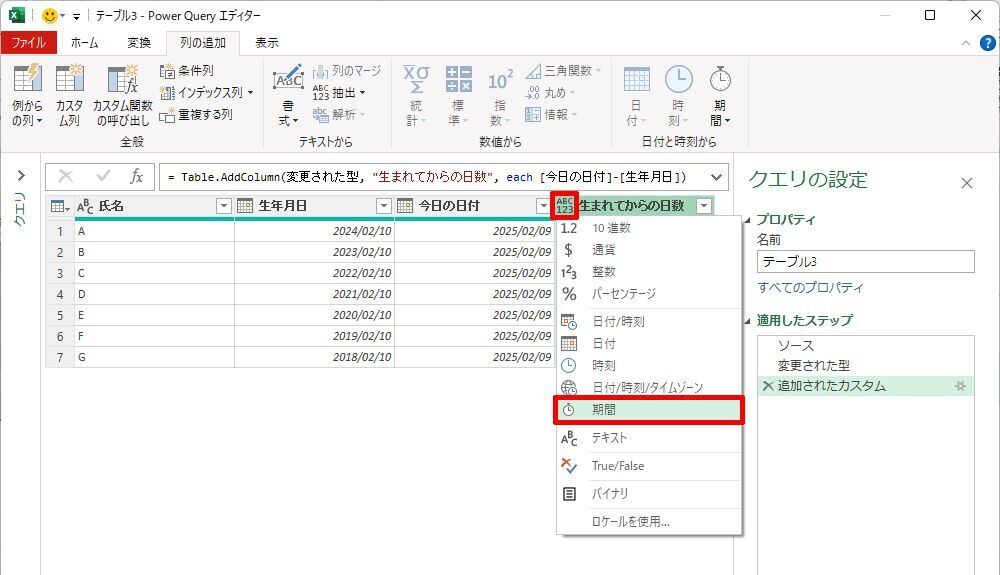Click ロケールを使用... menu entry
The width and height of the screenshot is (1000, 575).
pos(649,522)
